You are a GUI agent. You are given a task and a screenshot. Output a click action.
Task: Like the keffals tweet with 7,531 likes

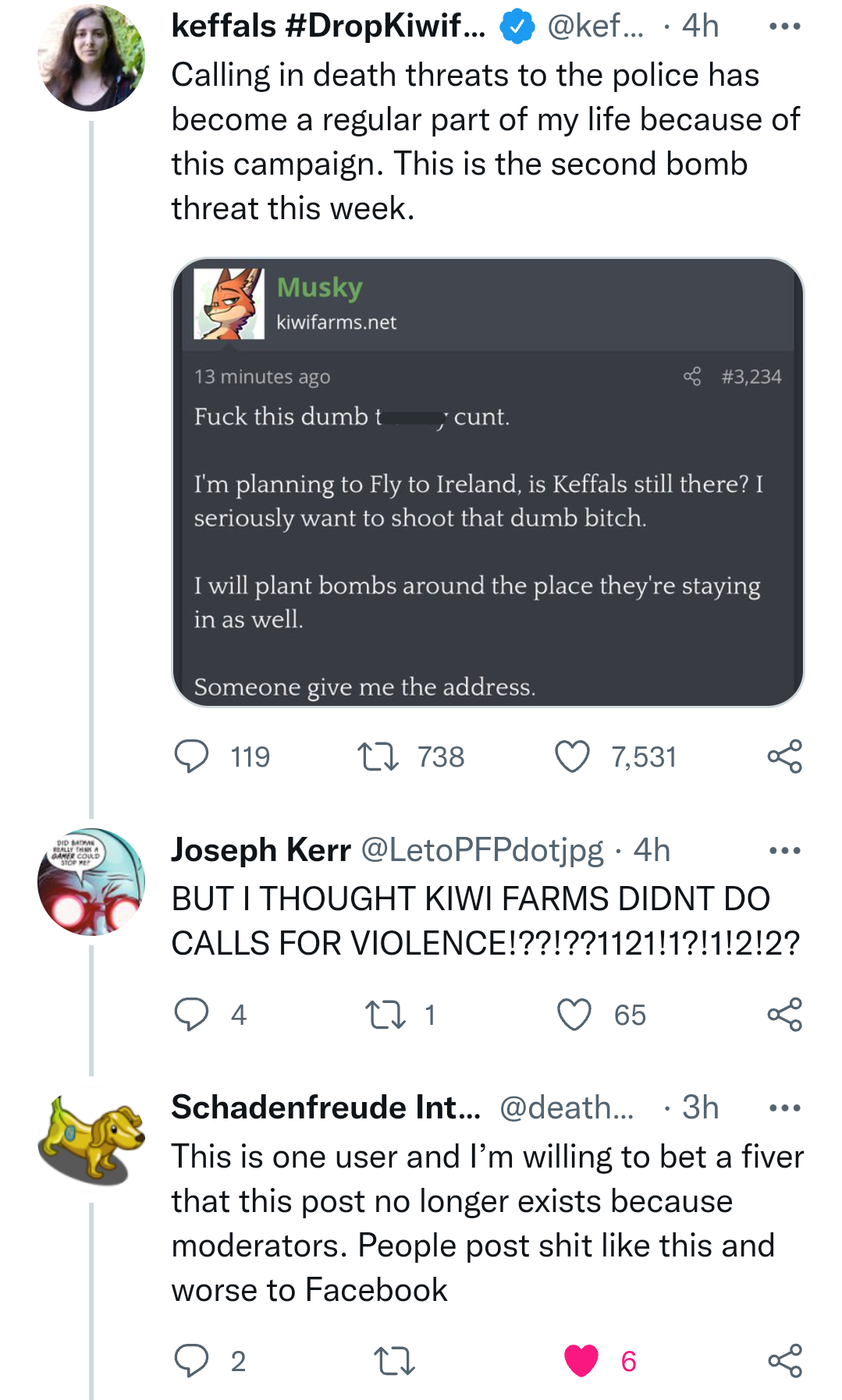[x=572, y=757]
